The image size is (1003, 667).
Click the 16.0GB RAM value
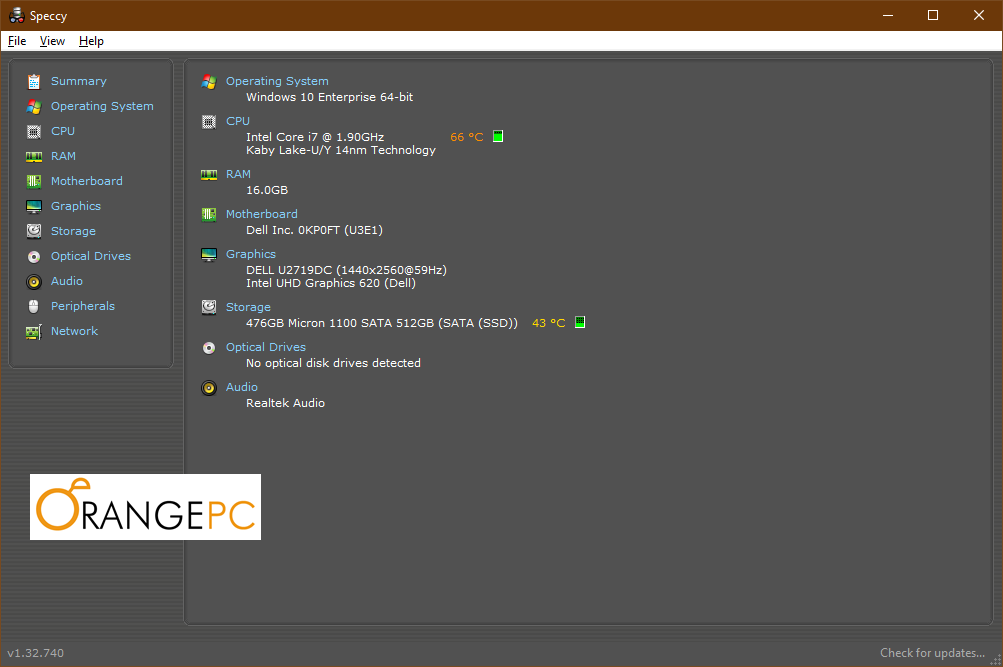(267, 190)
